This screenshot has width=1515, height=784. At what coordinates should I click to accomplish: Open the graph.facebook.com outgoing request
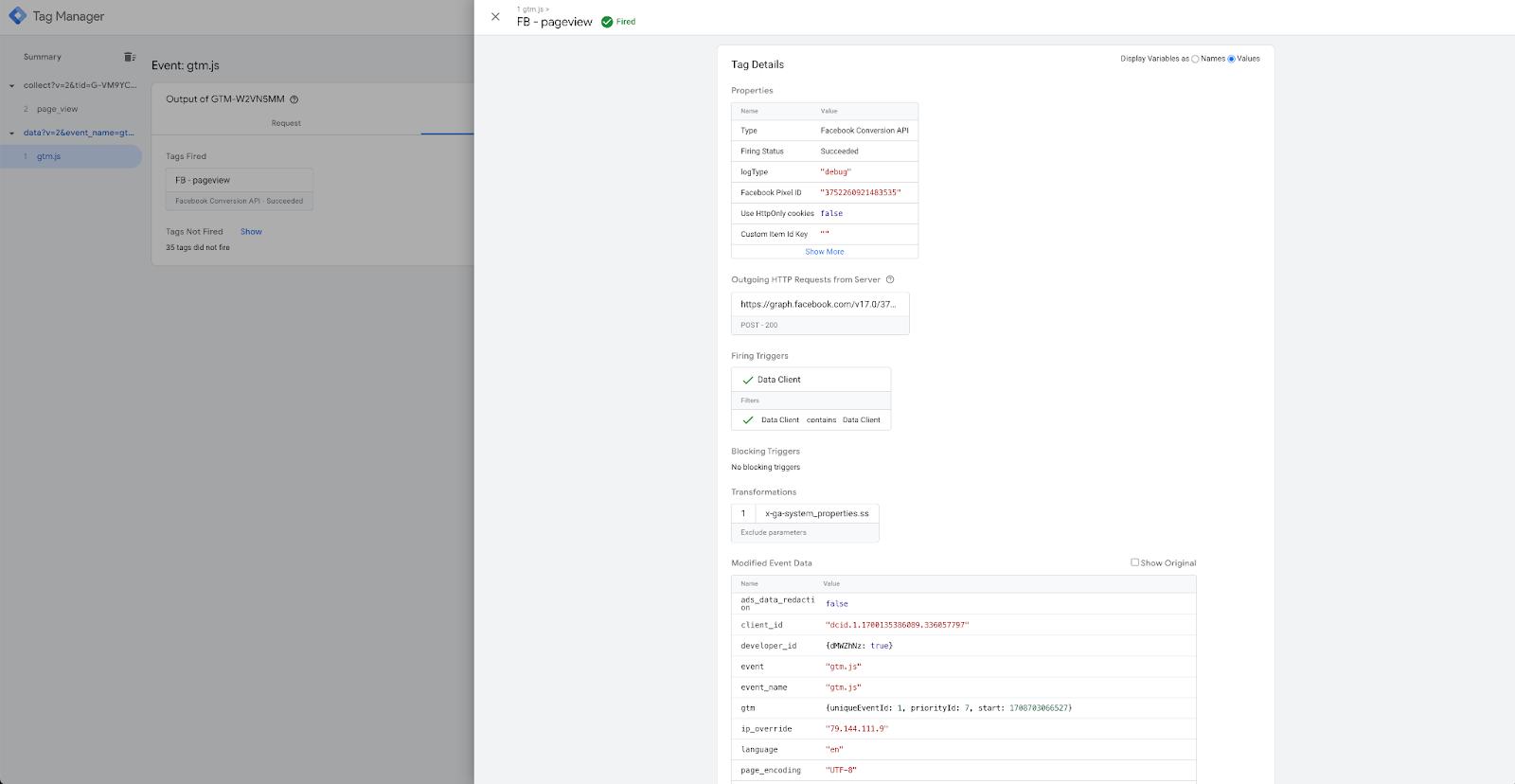point(820,313)
